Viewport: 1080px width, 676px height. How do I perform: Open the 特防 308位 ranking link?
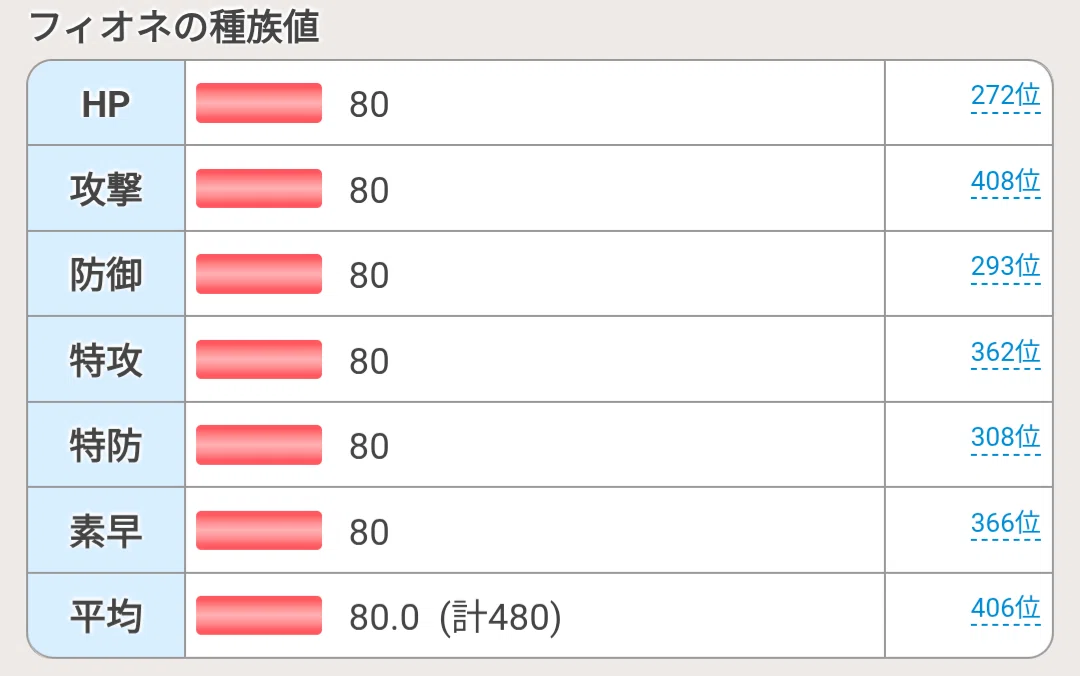(x=1005, y=437)
